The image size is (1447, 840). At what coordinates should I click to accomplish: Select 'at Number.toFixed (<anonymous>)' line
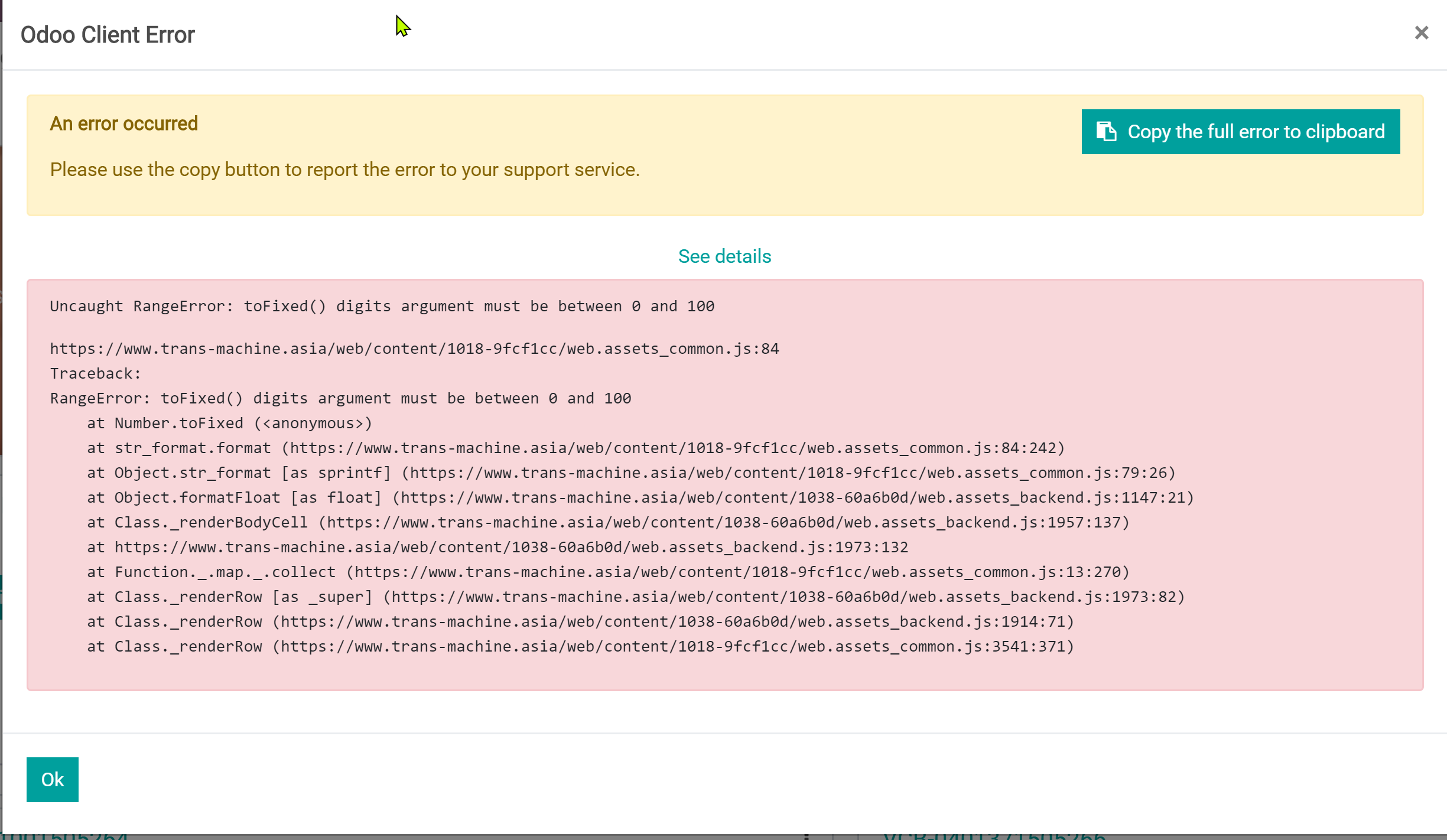[230, 423]
